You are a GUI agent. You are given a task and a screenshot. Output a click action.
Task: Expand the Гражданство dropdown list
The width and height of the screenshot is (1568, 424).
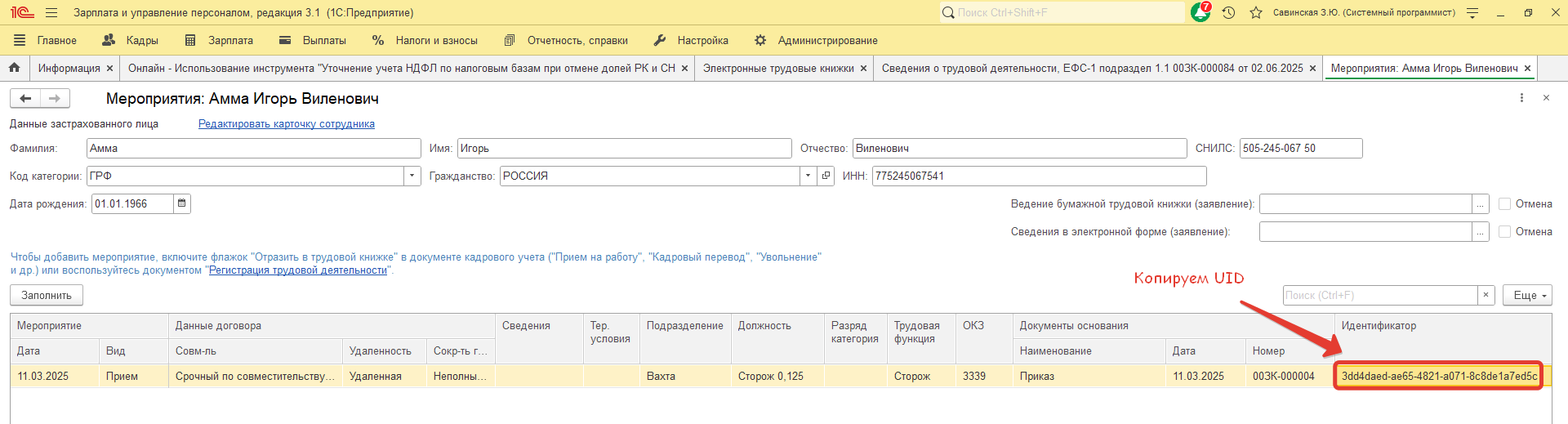point(808,176)
